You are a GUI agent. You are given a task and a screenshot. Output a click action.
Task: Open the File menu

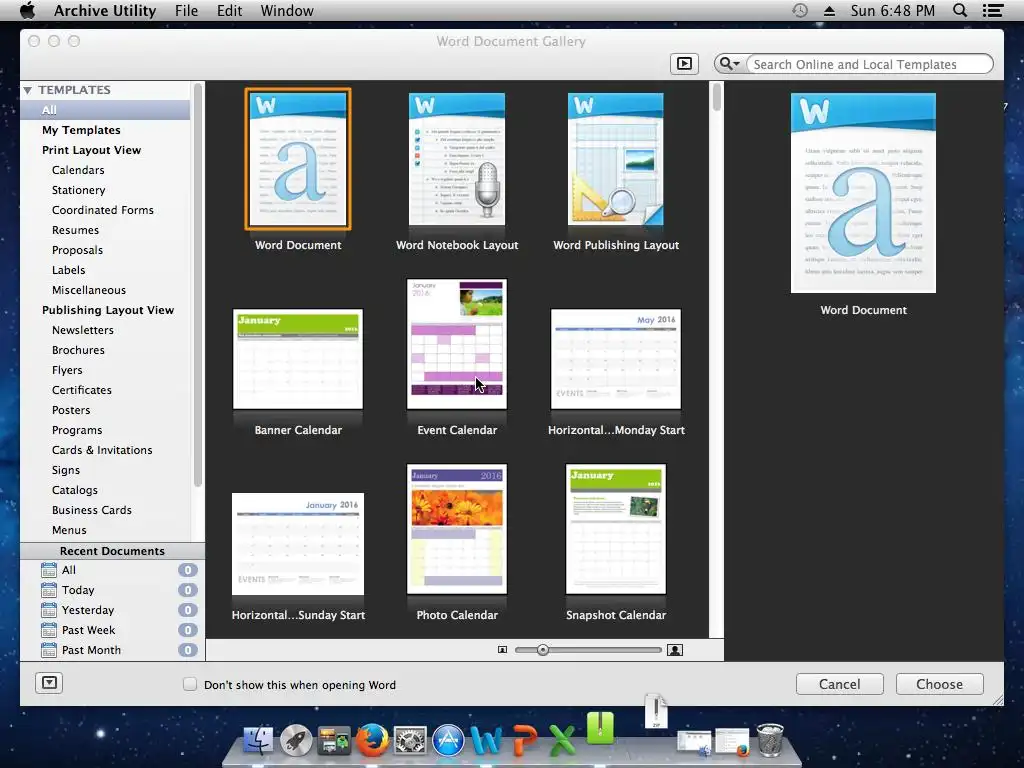[x=186, y=10]
